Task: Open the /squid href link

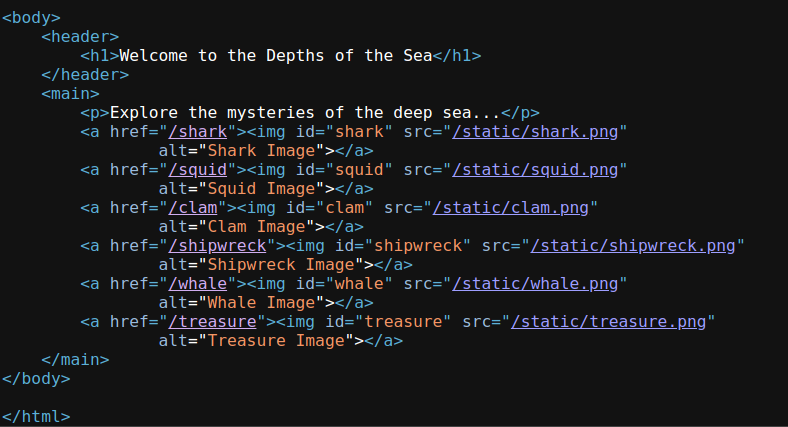Action: [x=198, y=170]
